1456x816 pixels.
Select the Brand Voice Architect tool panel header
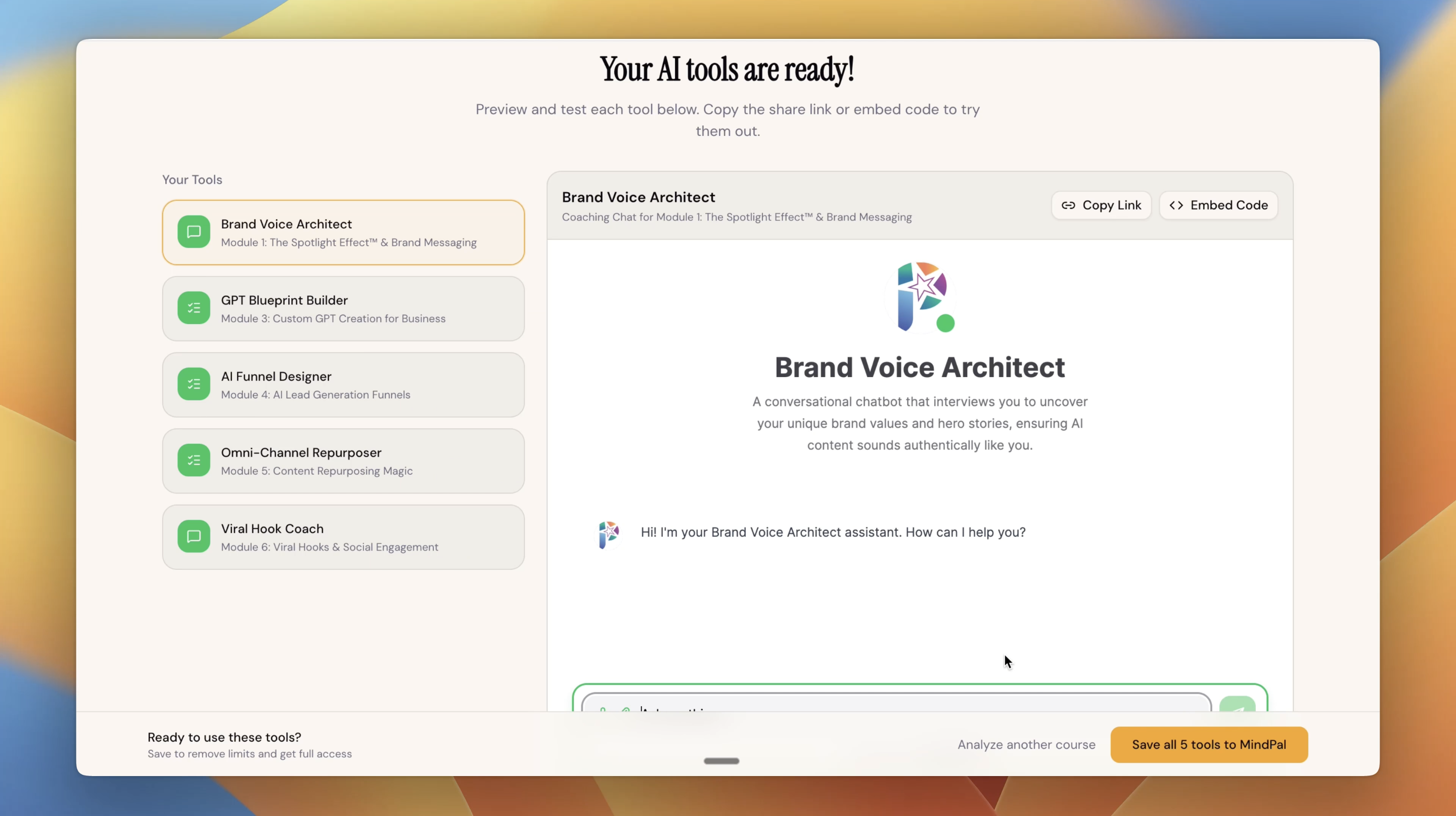tap(638, 197)
